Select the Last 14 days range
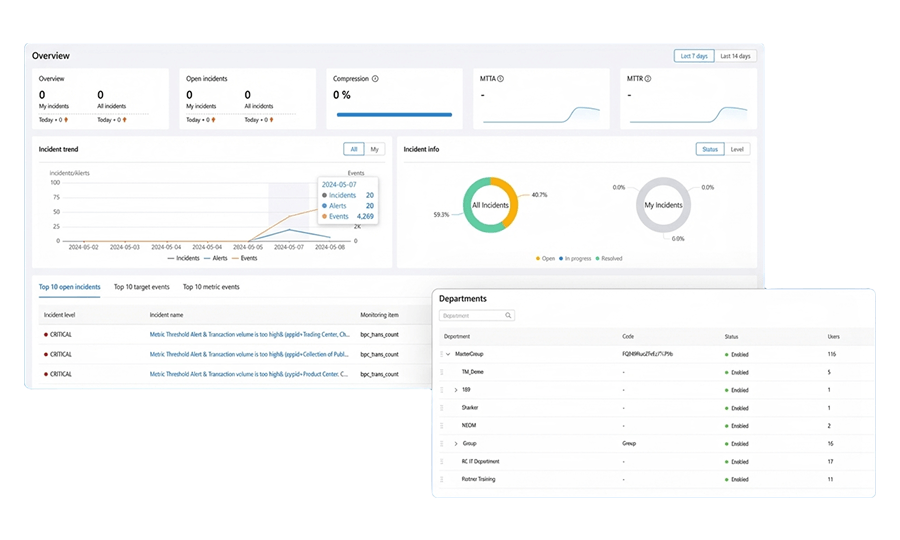This screenshot has width=900, height=540. 735,56
